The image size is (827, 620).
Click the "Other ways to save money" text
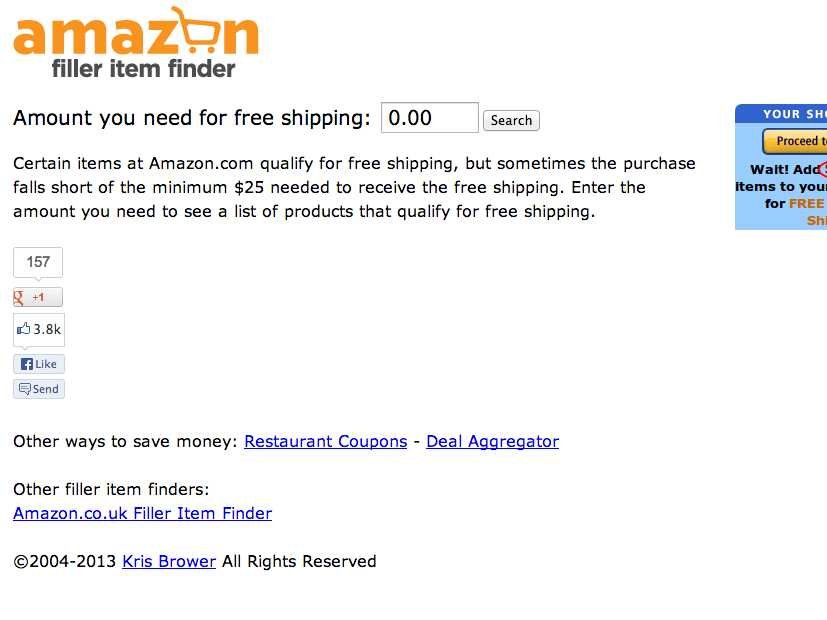pyautogui.click(x=125, y=441)
